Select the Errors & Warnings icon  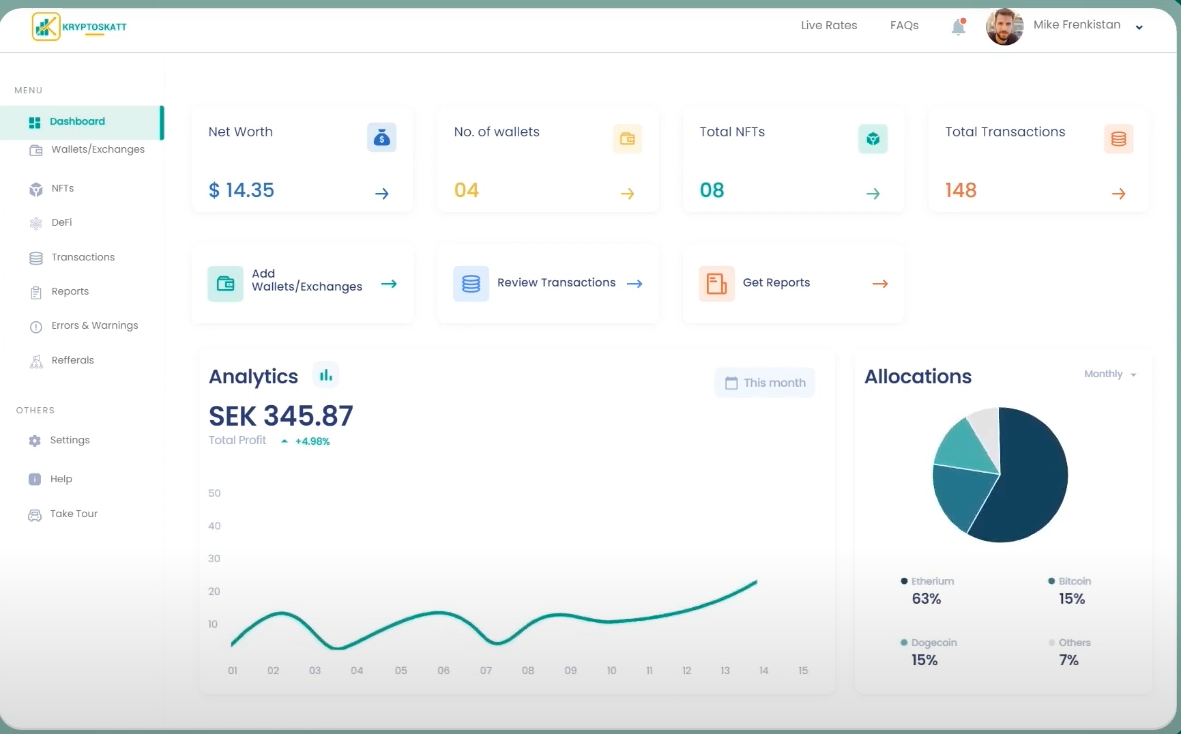coord(33,325)
